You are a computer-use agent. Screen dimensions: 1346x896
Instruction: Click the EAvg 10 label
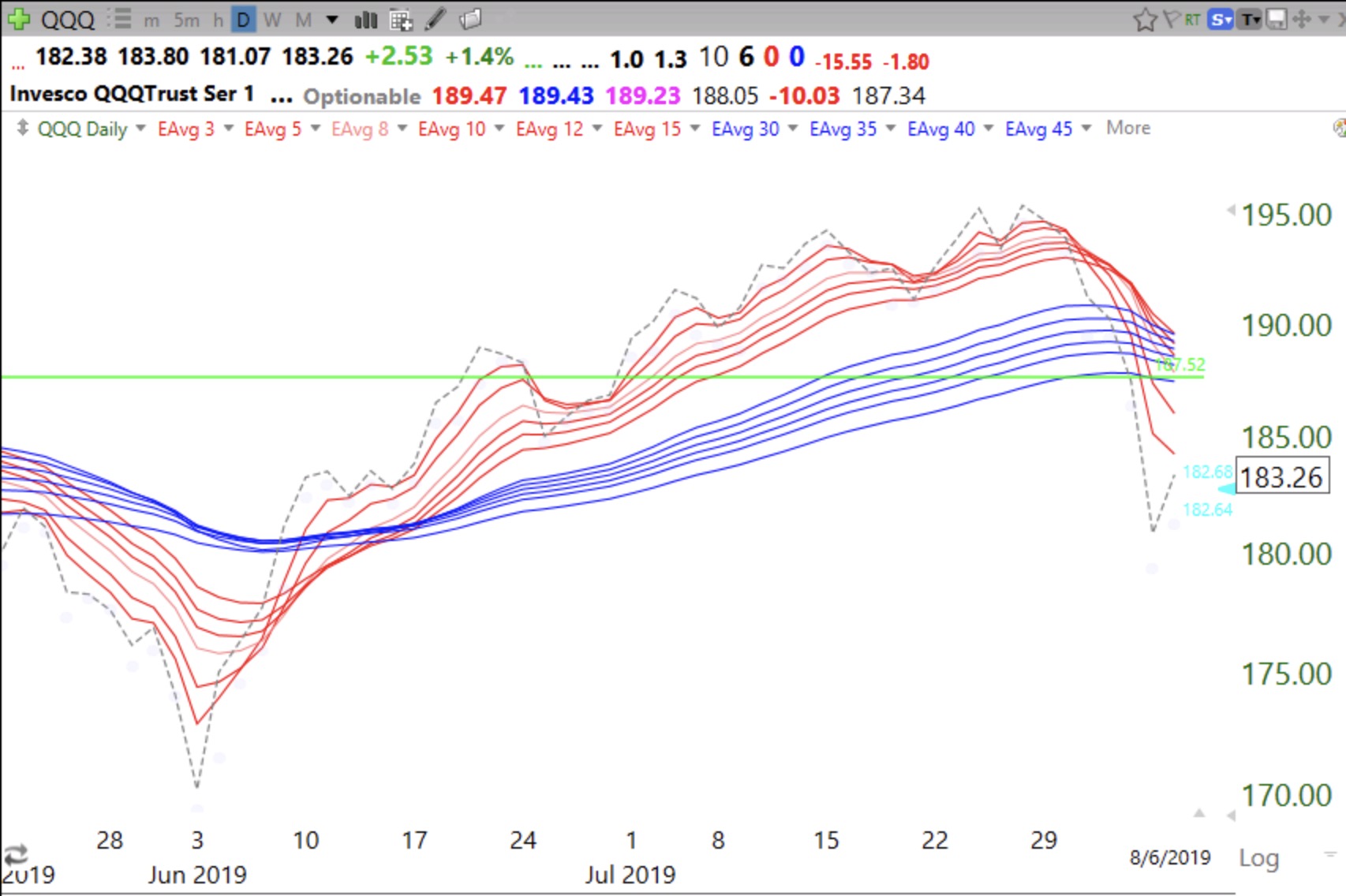pyautogui.click(x=451, y=129)
